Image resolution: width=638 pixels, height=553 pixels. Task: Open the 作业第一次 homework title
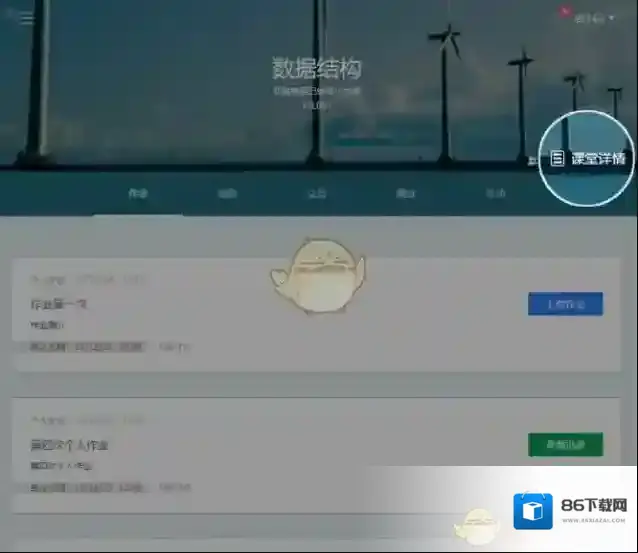click(x=59, y=304)
